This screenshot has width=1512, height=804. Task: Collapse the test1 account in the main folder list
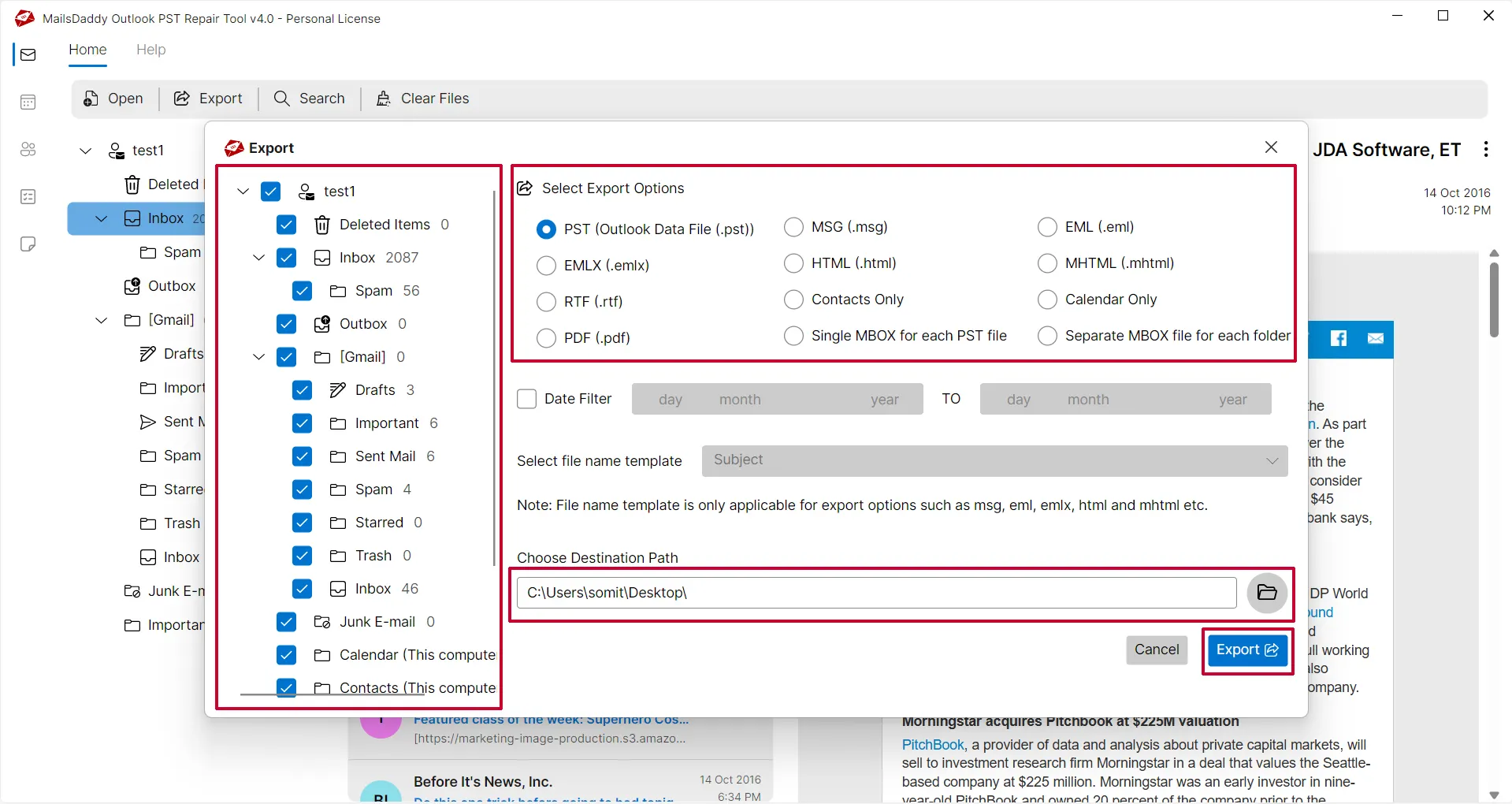coord(86,151)
